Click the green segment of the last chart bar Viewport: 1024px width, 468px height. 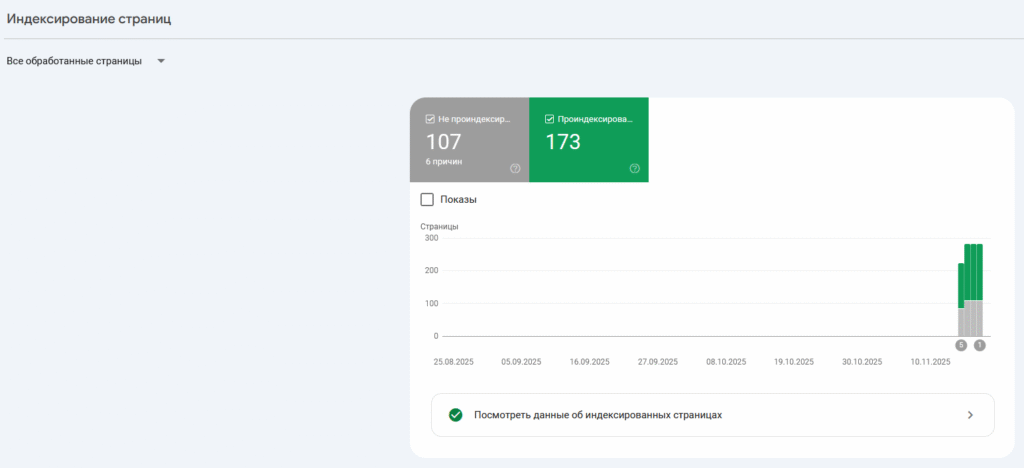pyautogui.click(x=979, y=272)
